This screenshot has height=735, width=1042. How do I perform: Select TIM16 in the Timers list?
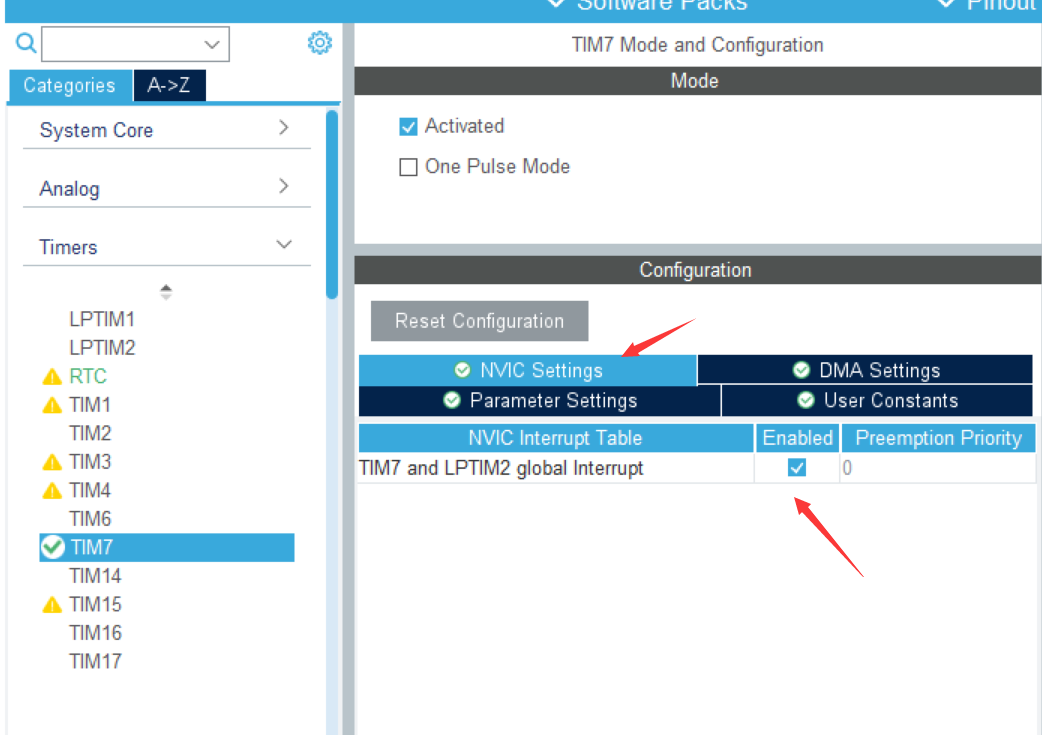click(x=95, y=633)
